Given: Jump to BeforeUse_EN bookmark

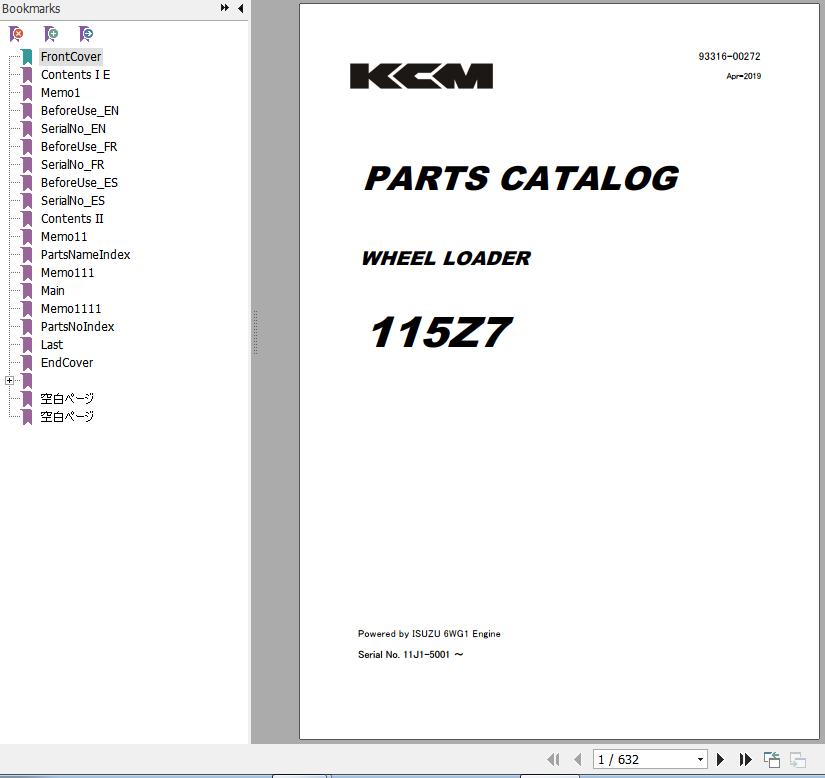Looking at the screenshot, I should (x=80, y=110).
